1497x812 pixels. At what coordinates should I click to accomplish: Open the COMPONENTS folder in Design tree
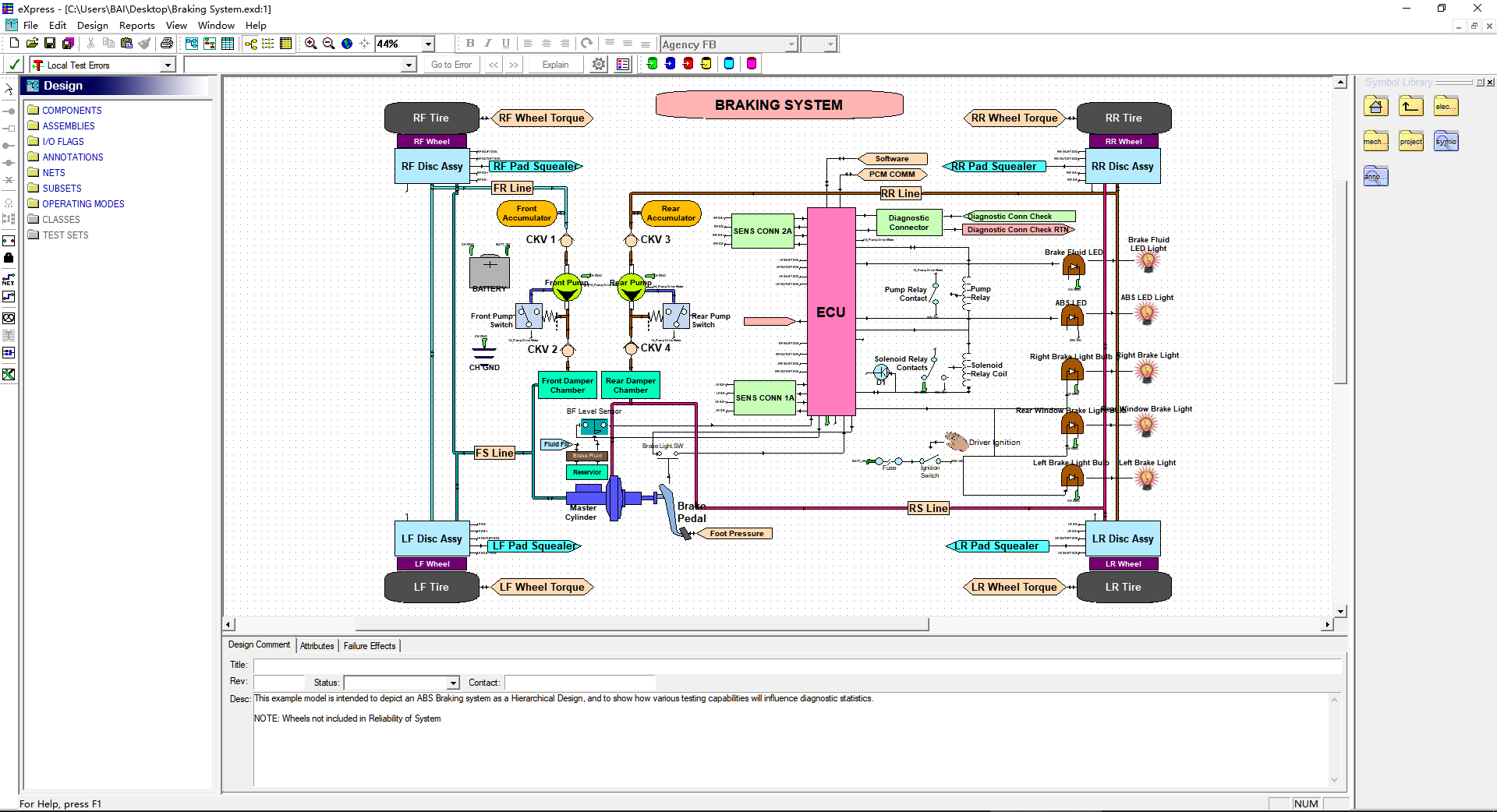72,111
